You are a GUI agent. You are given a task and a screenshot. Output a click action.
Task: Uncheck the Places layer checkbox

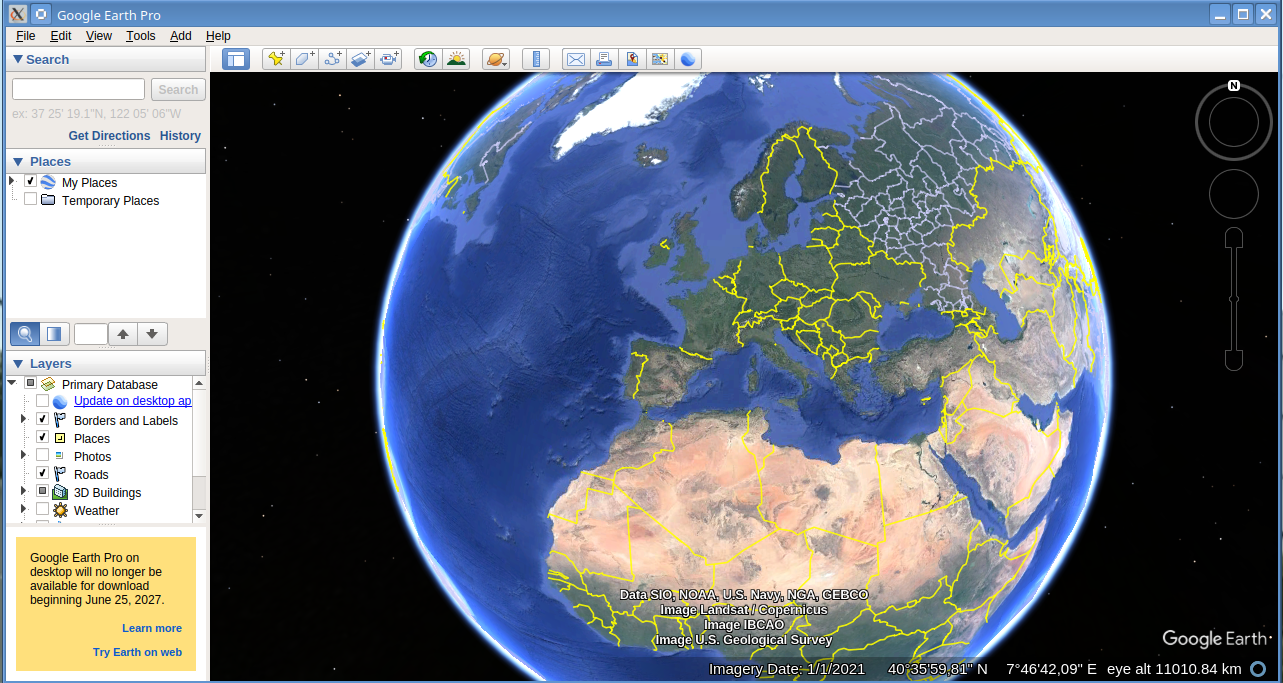pyautogui.click(x=43, y=438)
